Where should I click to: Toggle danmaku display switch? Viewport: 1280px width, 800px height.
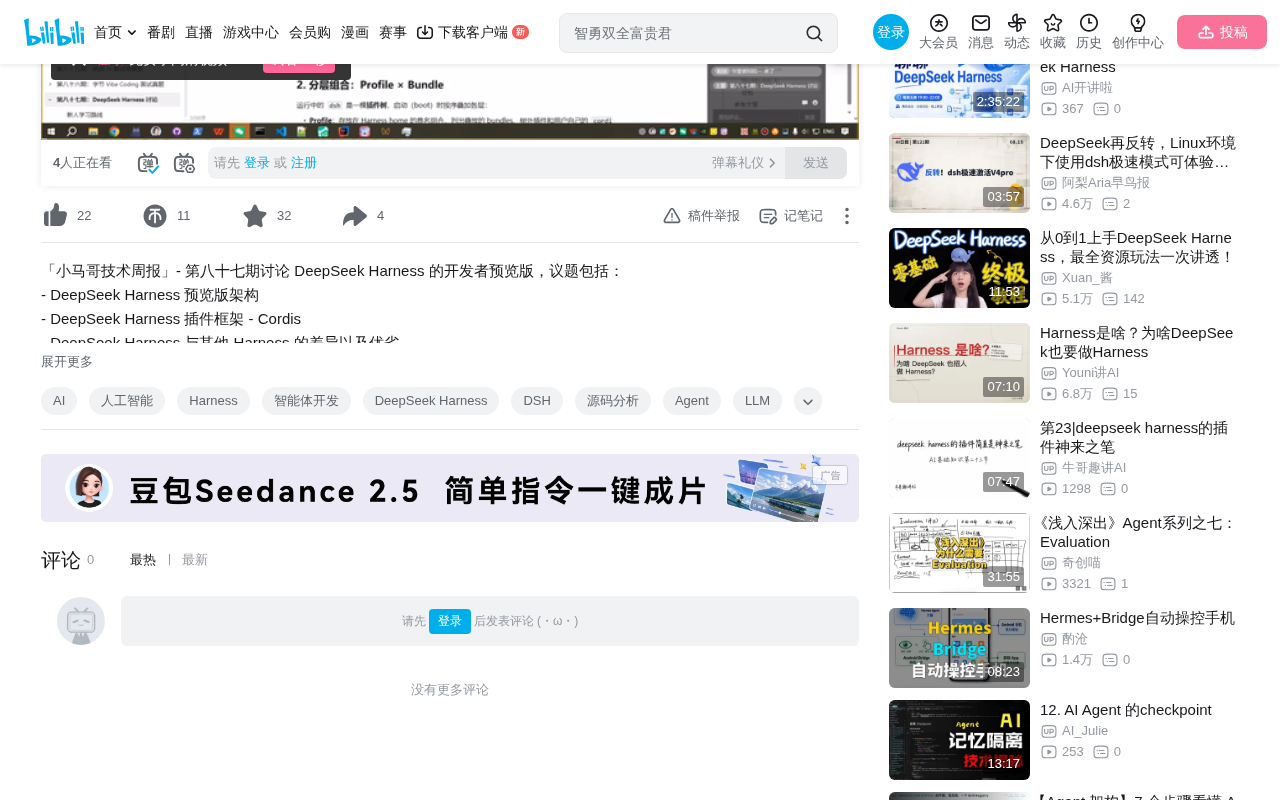(148, 163)
